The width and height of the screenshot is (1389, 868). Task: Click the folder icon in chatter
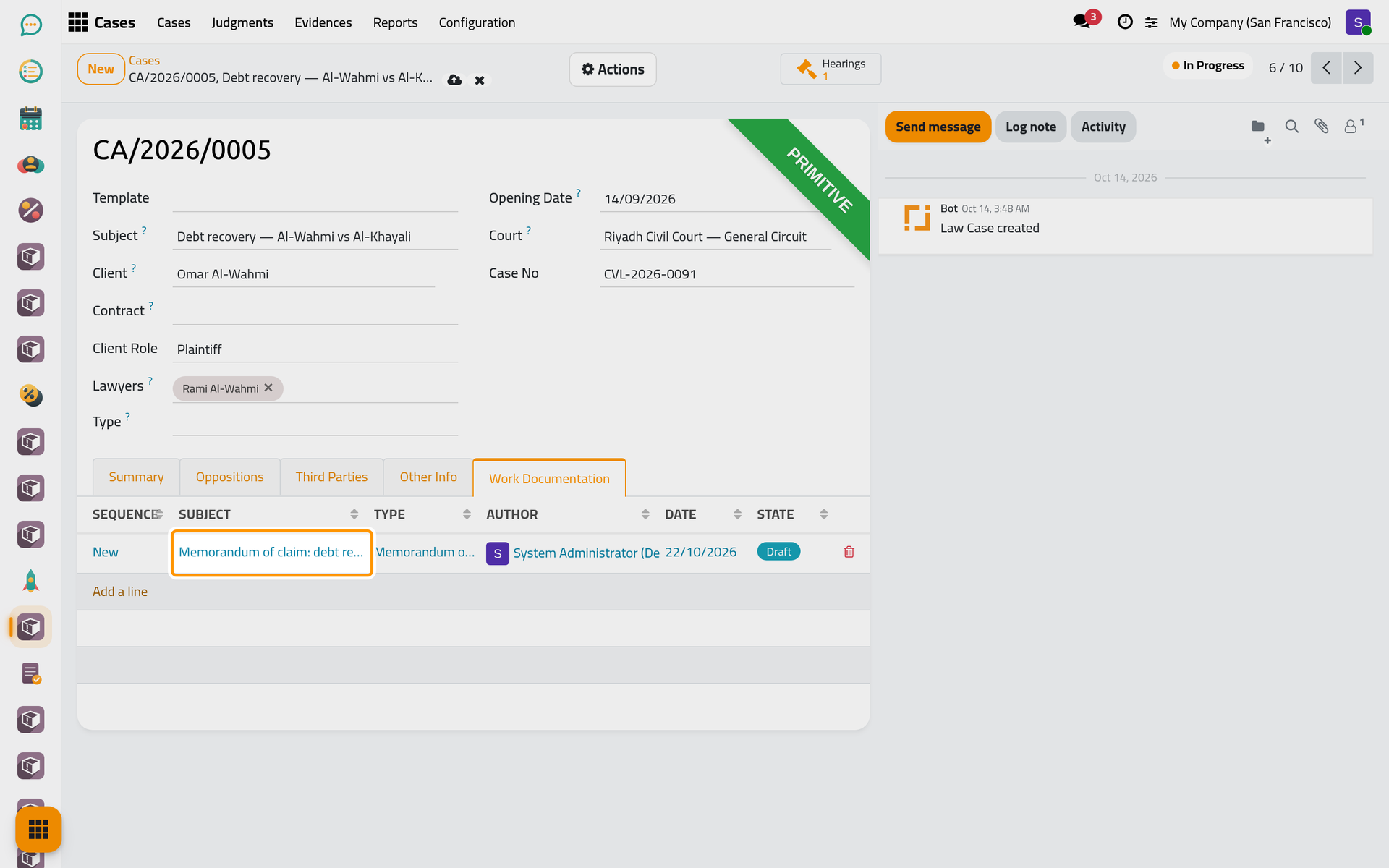click(x=1258, y=127)
